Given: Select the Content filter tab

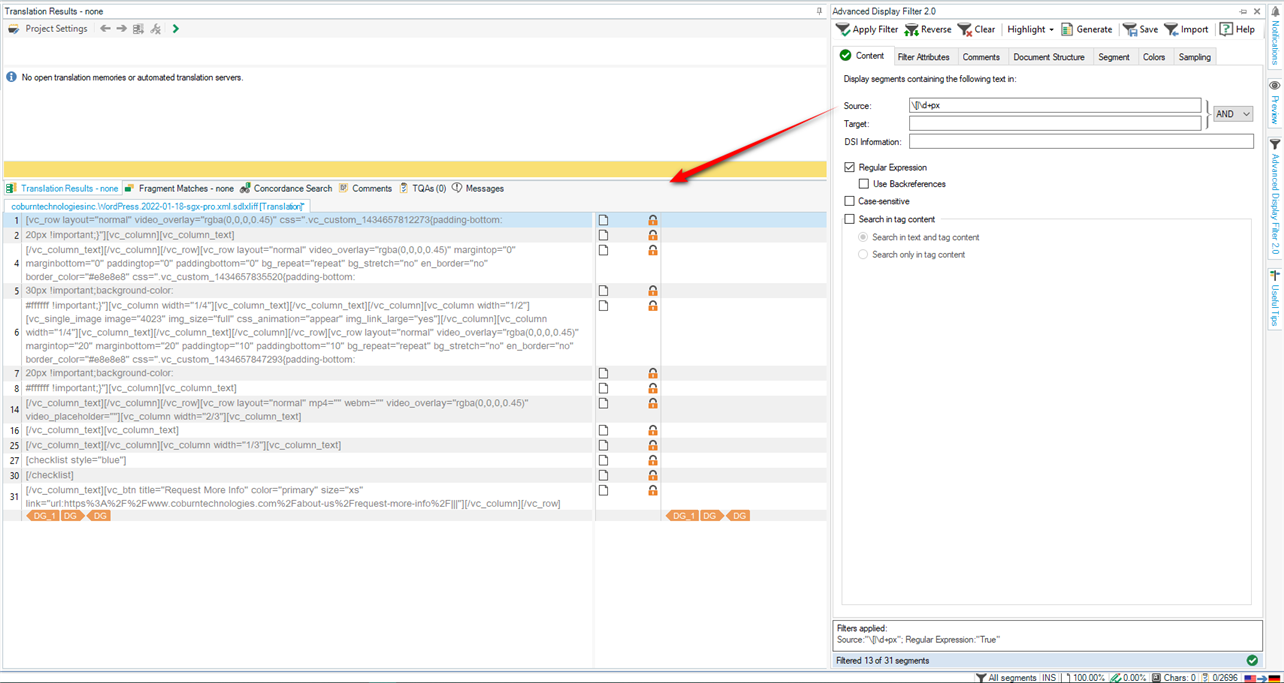Looking at the screenshot, I should [x=862, y=56].
